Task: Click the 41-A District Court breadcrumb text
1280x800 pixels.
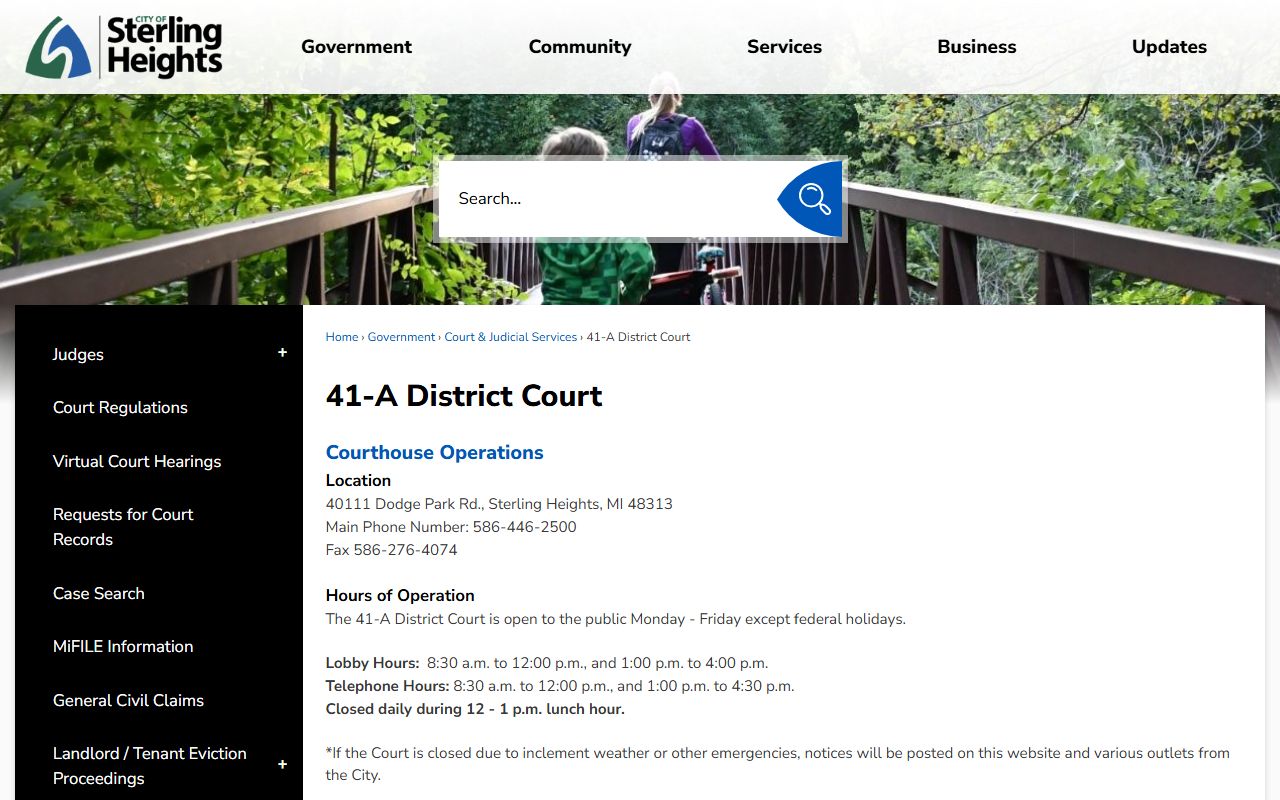Action: [x=638, y=337]
